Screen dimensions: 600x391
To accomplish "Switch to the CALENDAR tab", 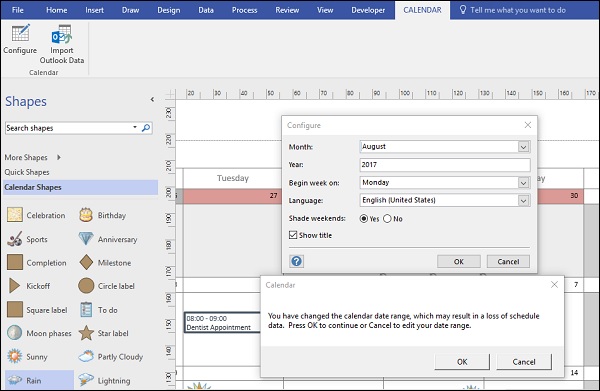I will coord(422,10).
